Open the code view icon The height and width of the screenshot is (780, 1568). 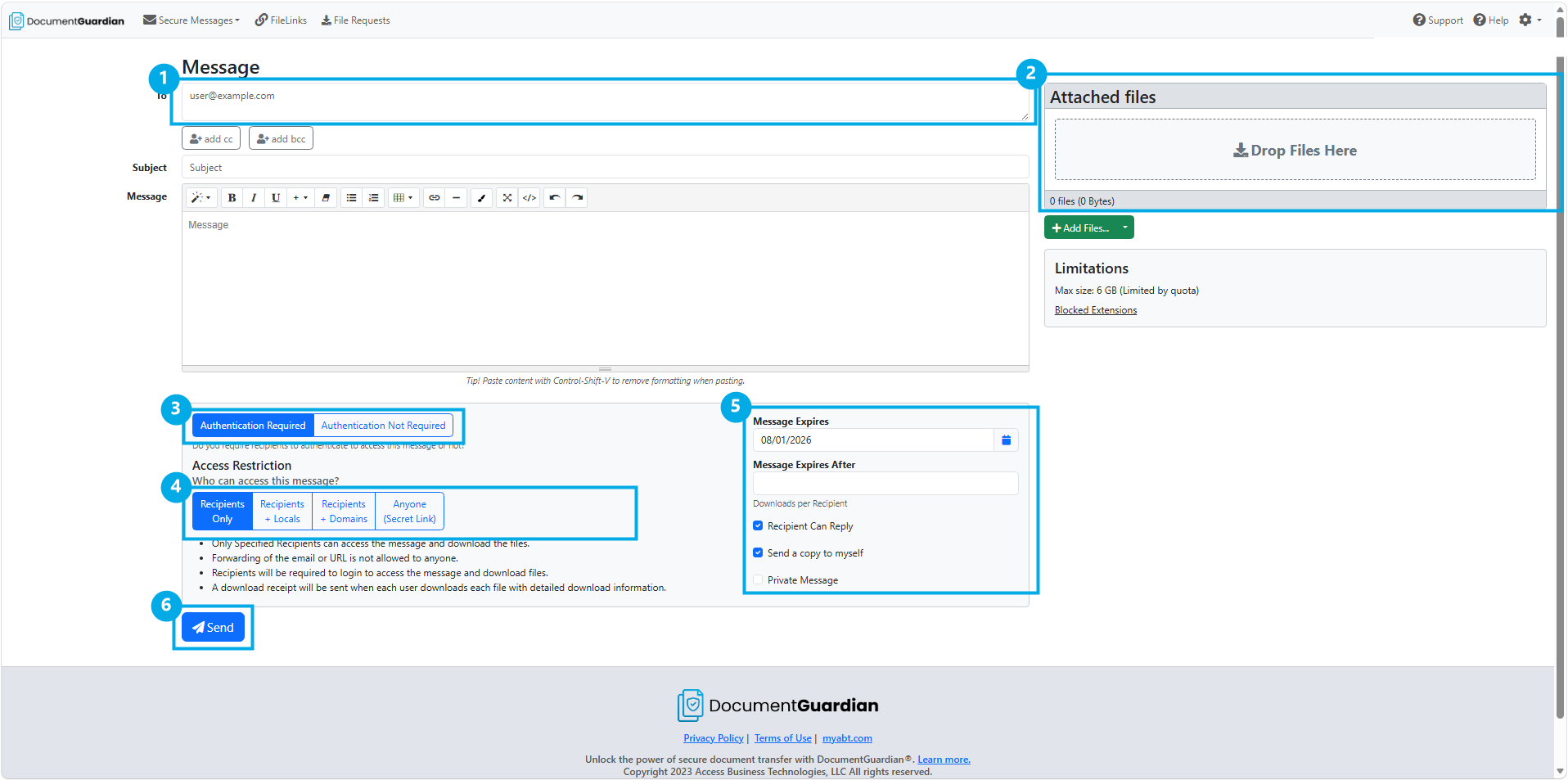pyautogui.click(x=529, y=197)
